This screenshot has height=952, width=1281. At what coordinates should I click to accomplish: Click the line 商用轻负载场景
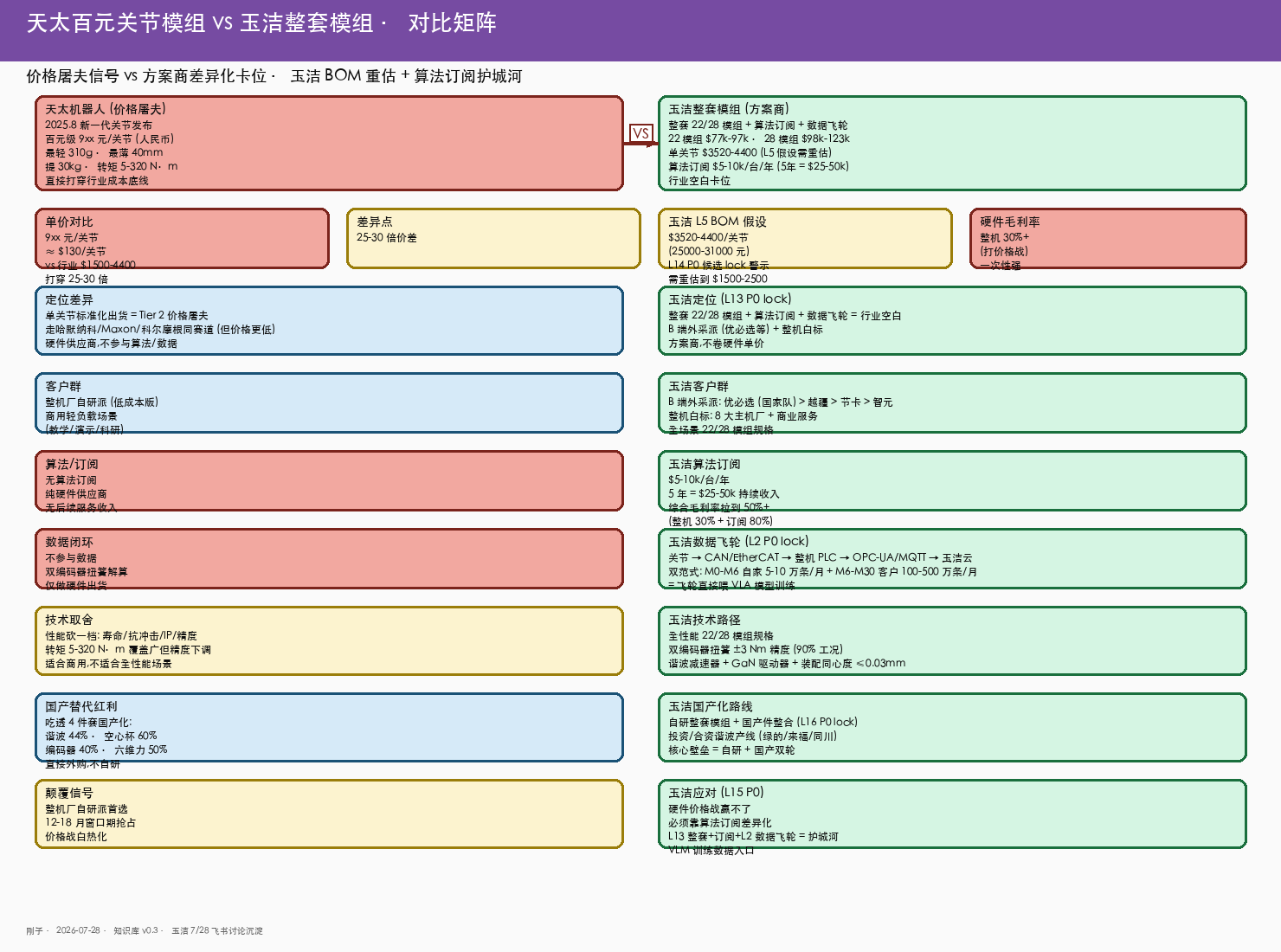coord(81,416)
